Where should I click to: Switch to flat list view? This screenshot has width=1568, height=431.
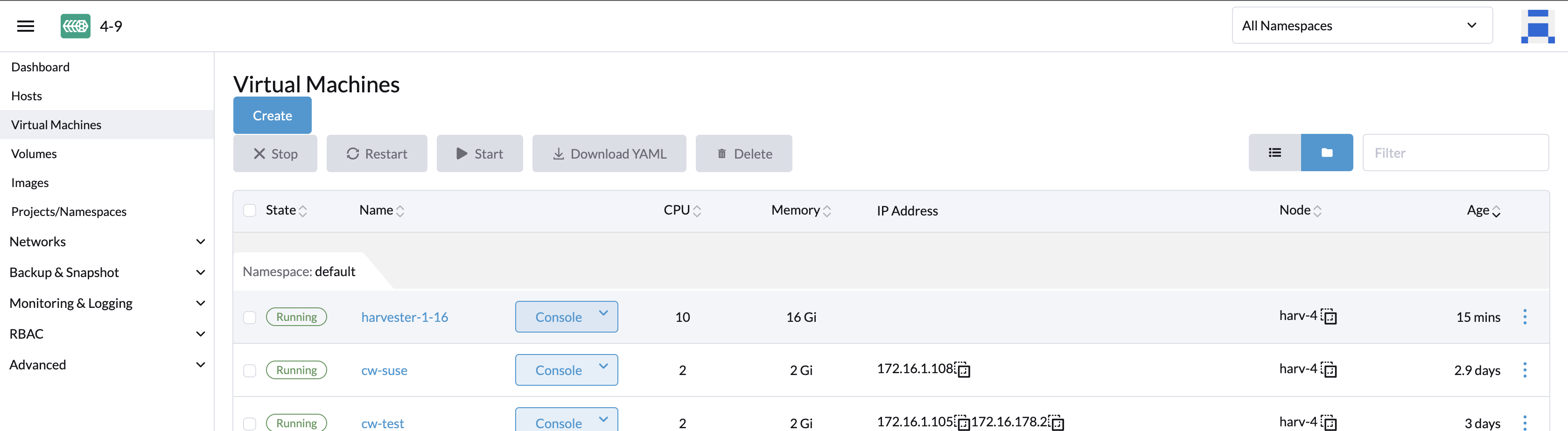click(1274, 152)
